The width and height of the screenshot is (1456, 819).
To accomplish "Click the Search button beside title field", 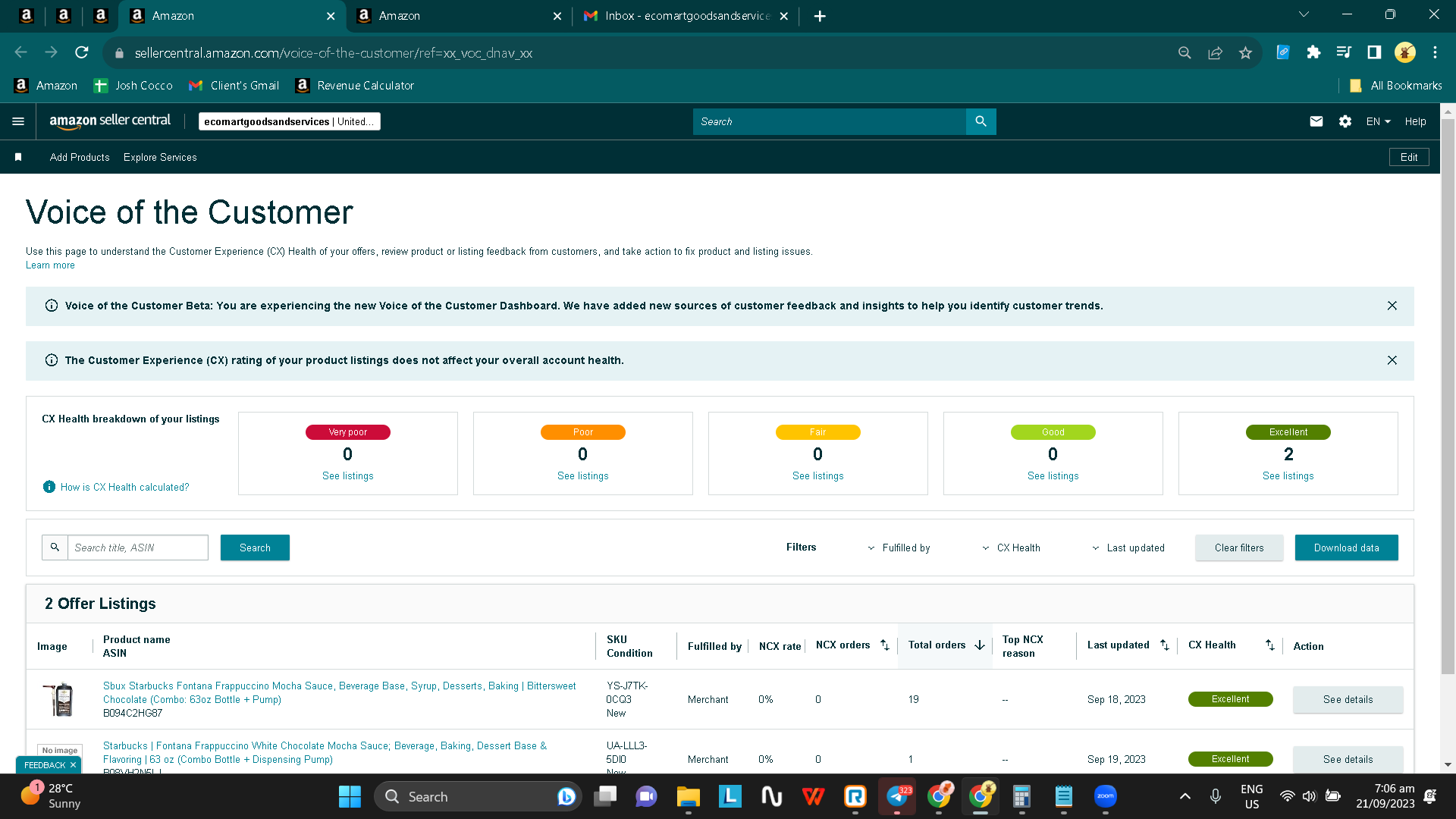I will pos(255,548).
